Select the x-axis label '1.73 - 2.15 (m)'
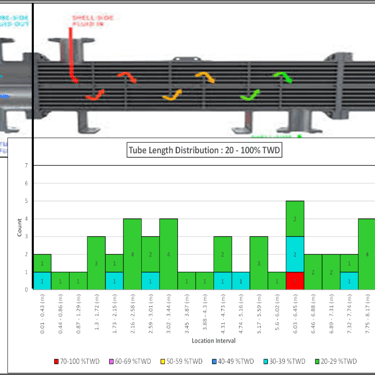375x375 pixels. pyautogui.click(x=114, y=314)
